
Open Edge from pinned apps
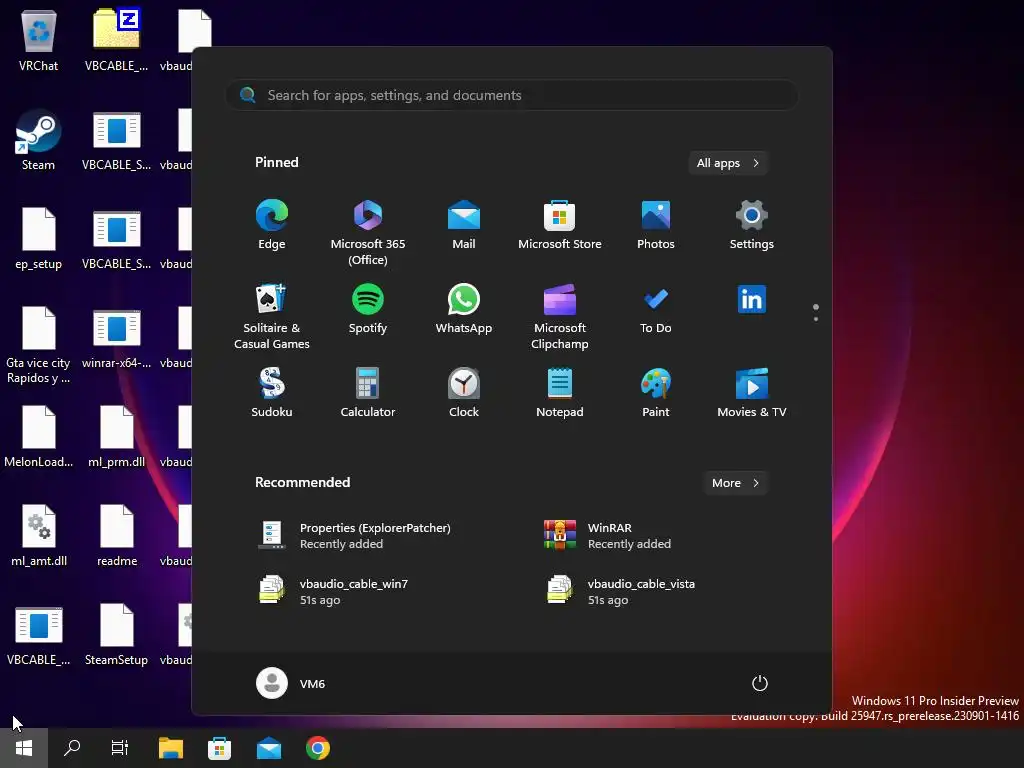tap(272, 225)
